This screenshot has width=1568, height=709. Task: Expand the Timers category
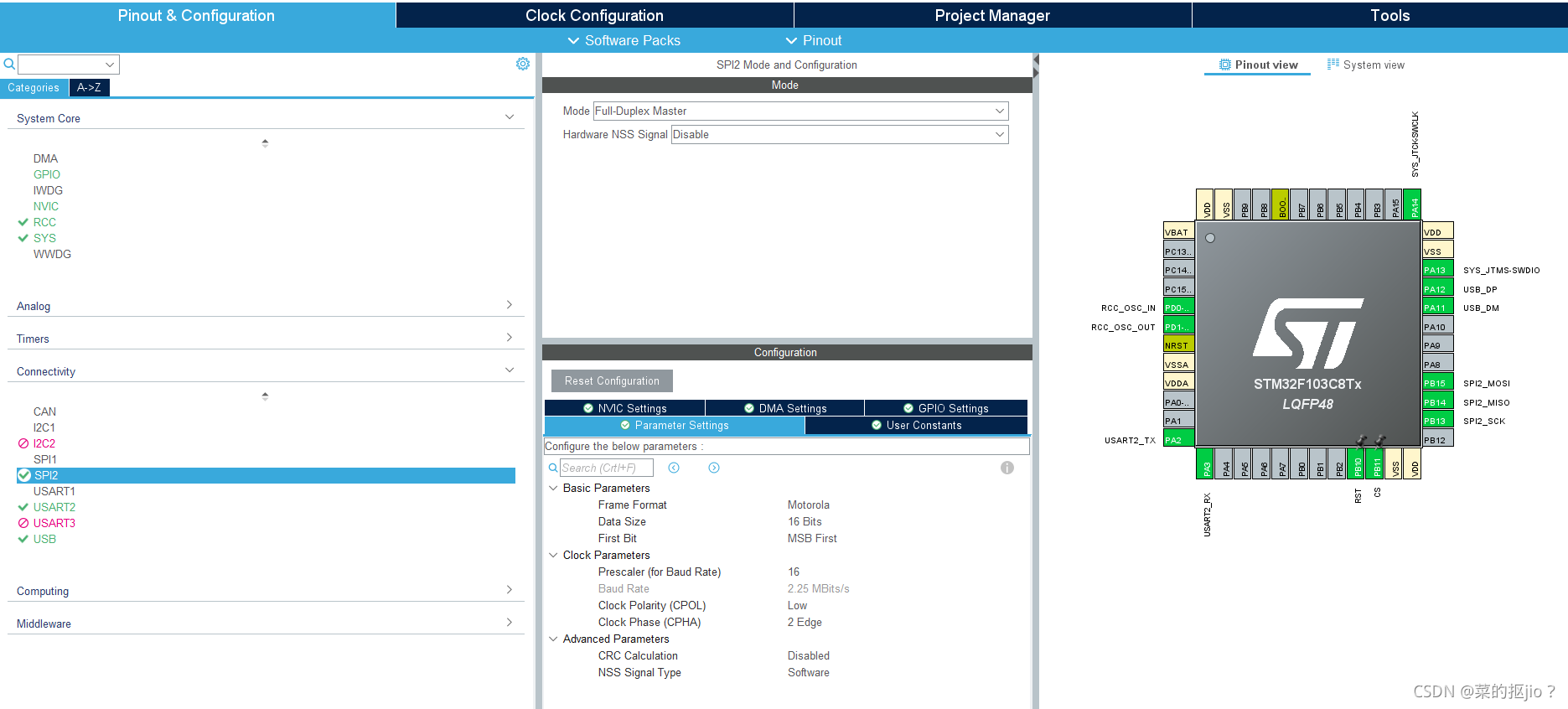click(510, 338)
